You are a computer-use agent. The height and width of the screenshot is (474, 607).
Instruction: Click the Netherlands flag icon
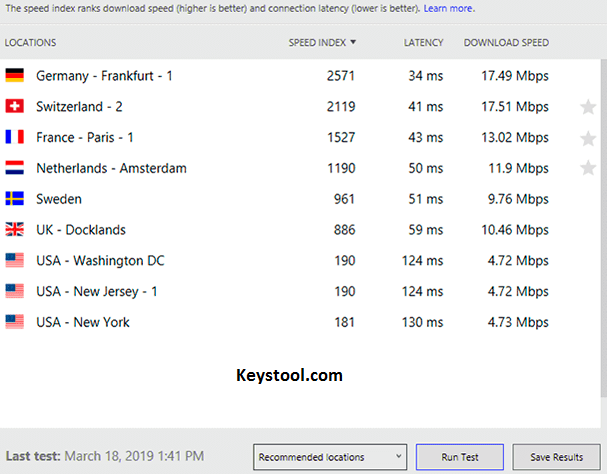point(15,168)
